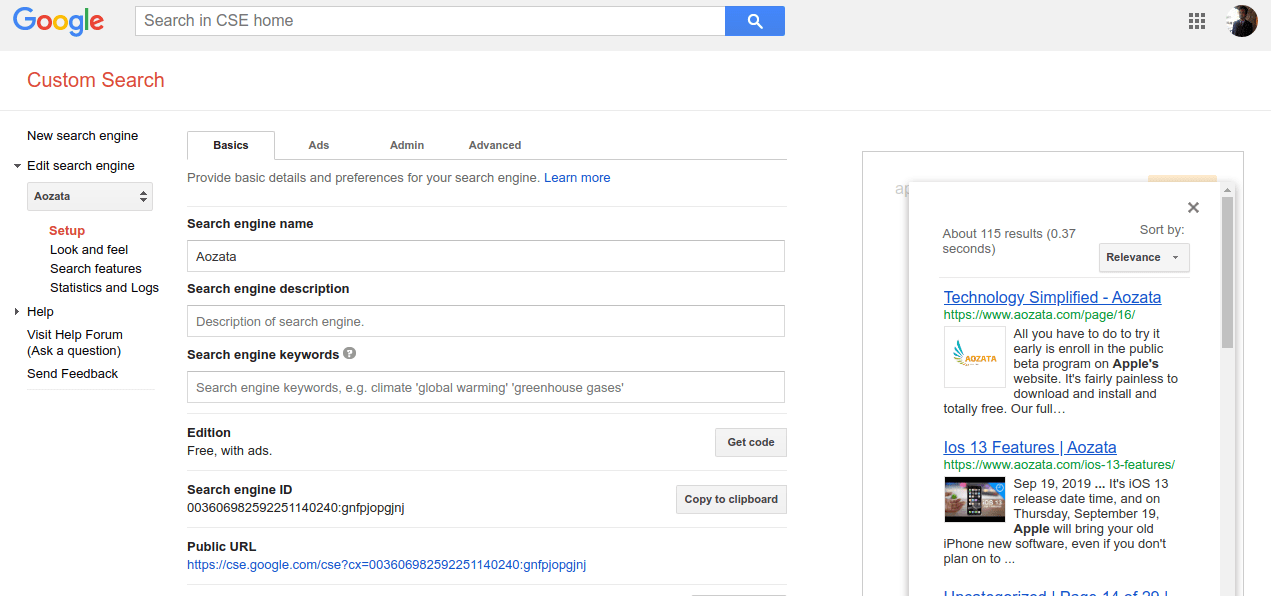Collapse the Edit search engine section
This screenshot has width=1271, height=596.
click(17, 166)
